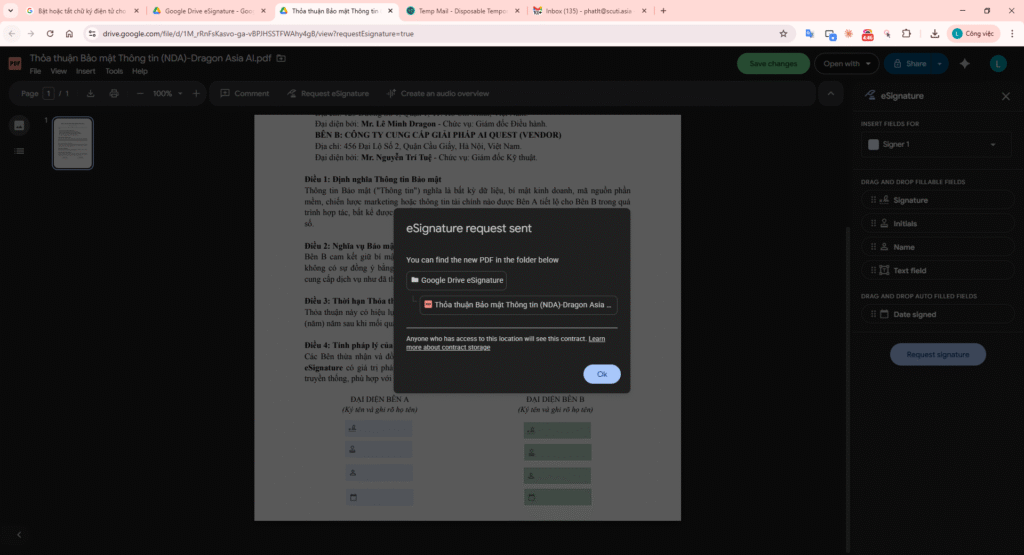Image resolution: width=1024 pixels, height=555 pixels.
Task: Open the document outline list icon
Action: (19, 151)
